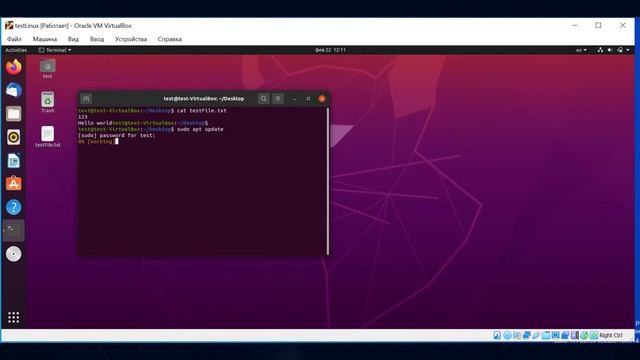Launch LibreOffice Writer from the dock

[13, 160]
